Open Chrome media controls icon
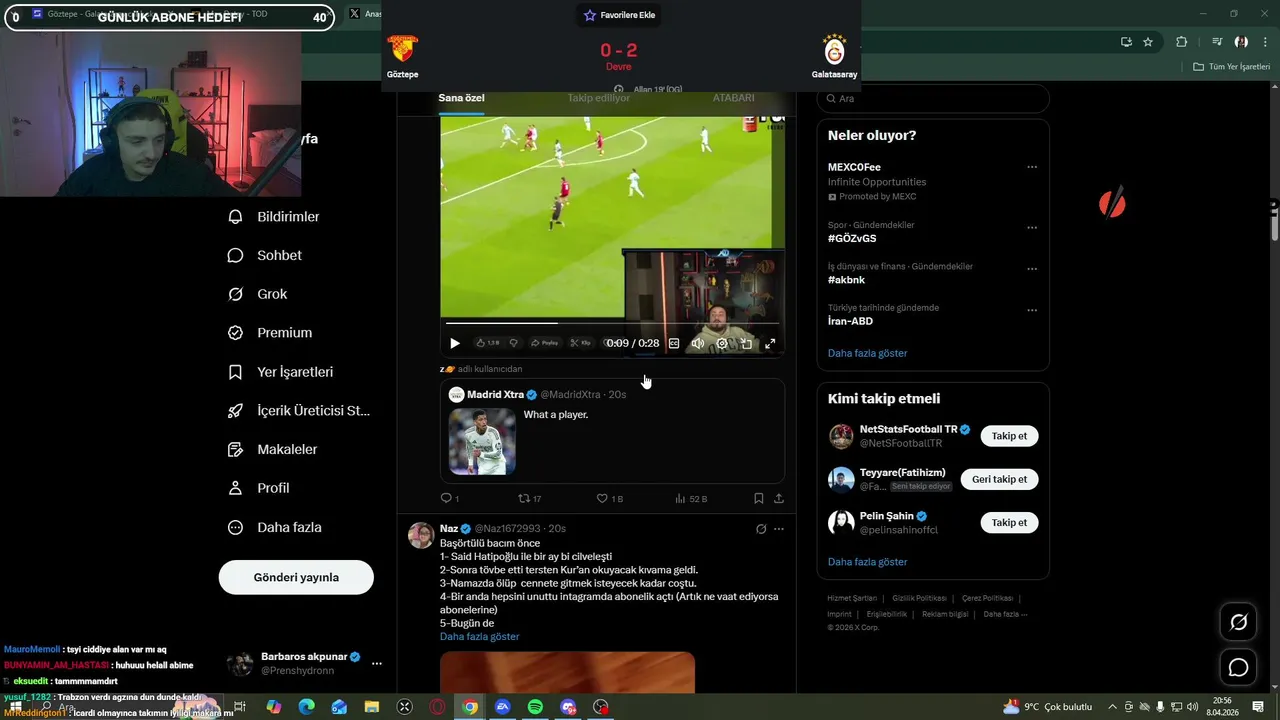Screen dimensions: 1280x720 coord(1217,42)
